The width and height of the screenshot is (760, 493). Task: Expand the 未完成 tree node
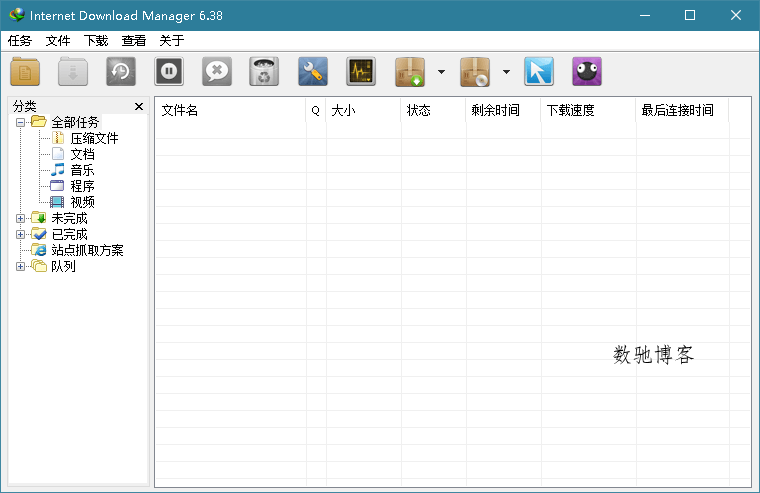20,218
